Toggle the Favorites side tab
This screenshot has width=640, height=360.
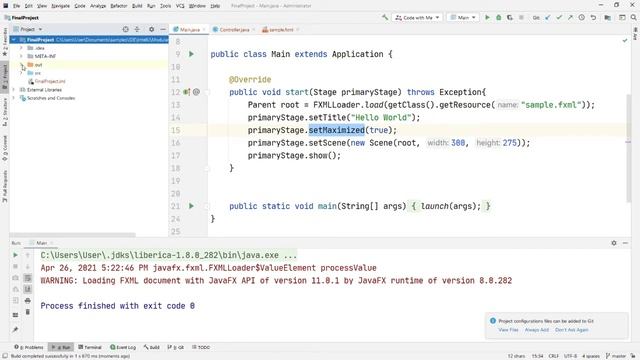(4, 42)
